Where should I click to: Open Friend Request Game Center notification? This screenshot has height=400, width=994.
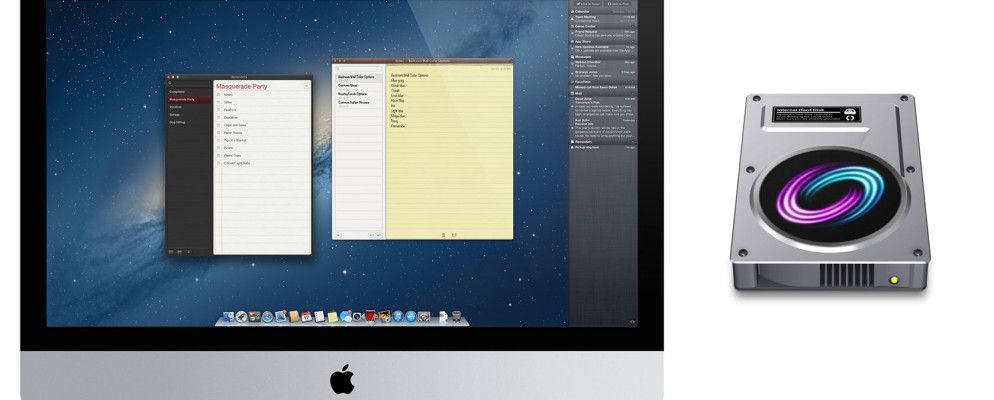click(603, 34)
